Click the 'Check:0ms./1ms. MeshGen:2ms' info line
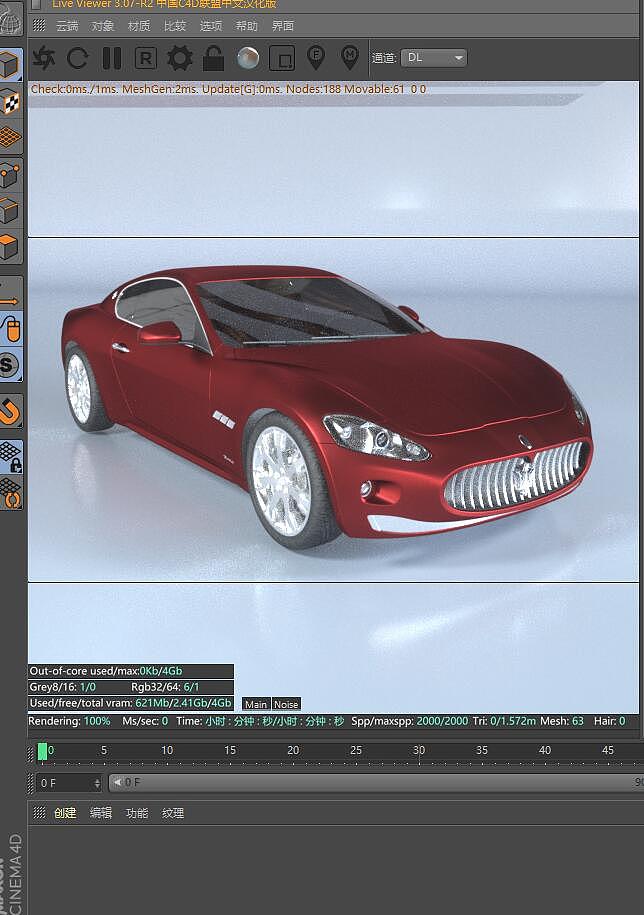 click(x=228, y=89)
